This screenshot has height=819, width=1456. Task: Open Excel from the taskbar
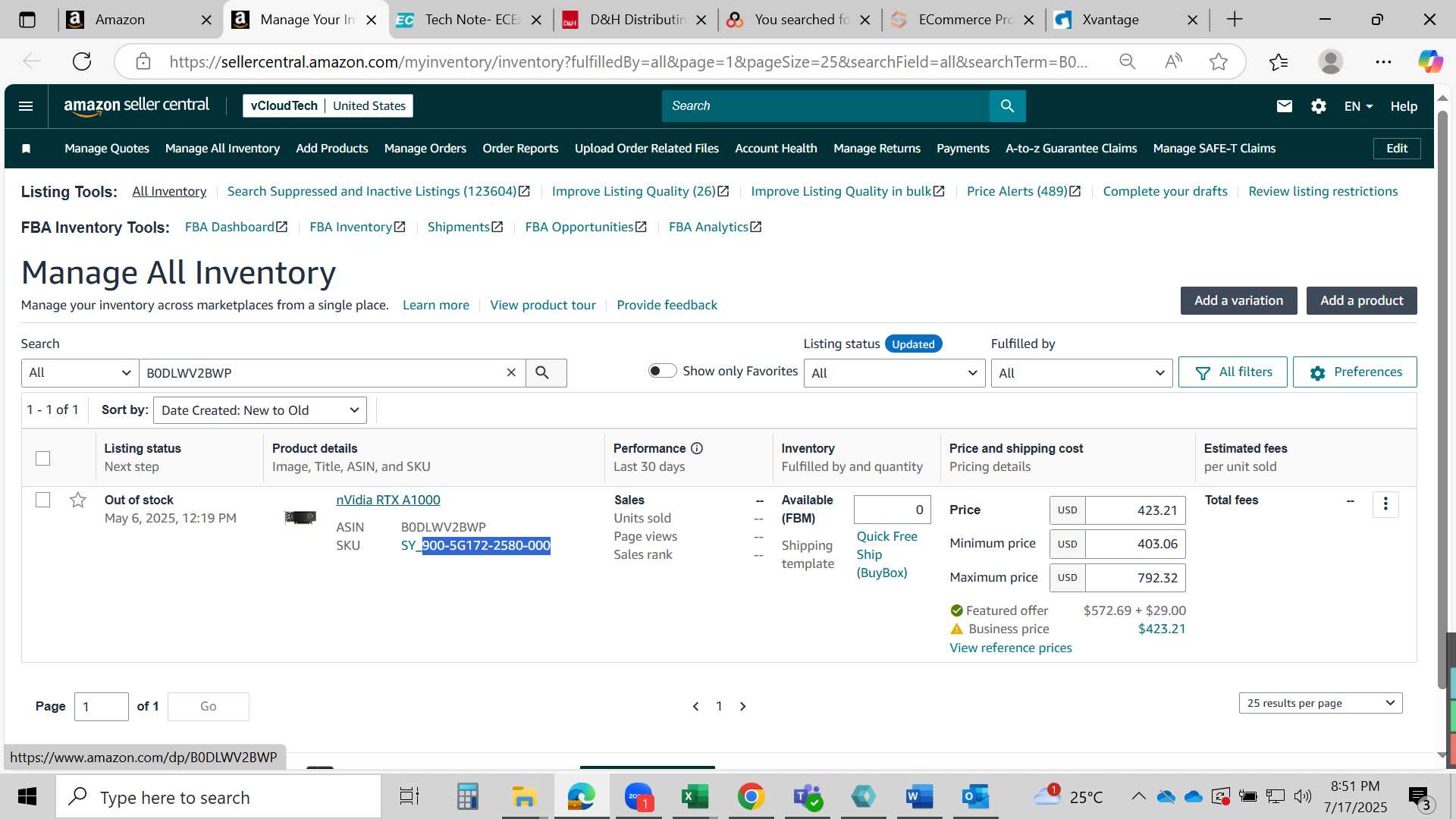pyautogui.click(x=694, y=796)
